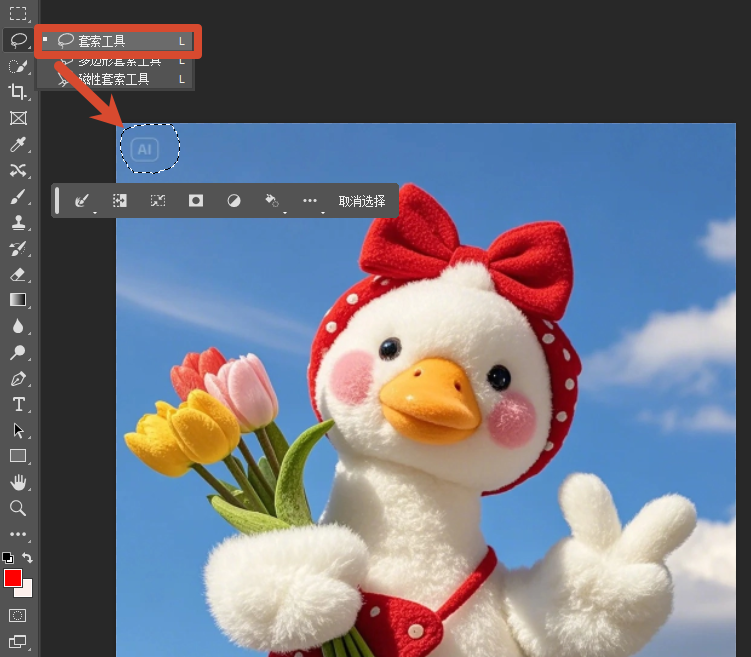751x657 pixels.
Task: Select the Gradient tool
Action: click(18, 300)
